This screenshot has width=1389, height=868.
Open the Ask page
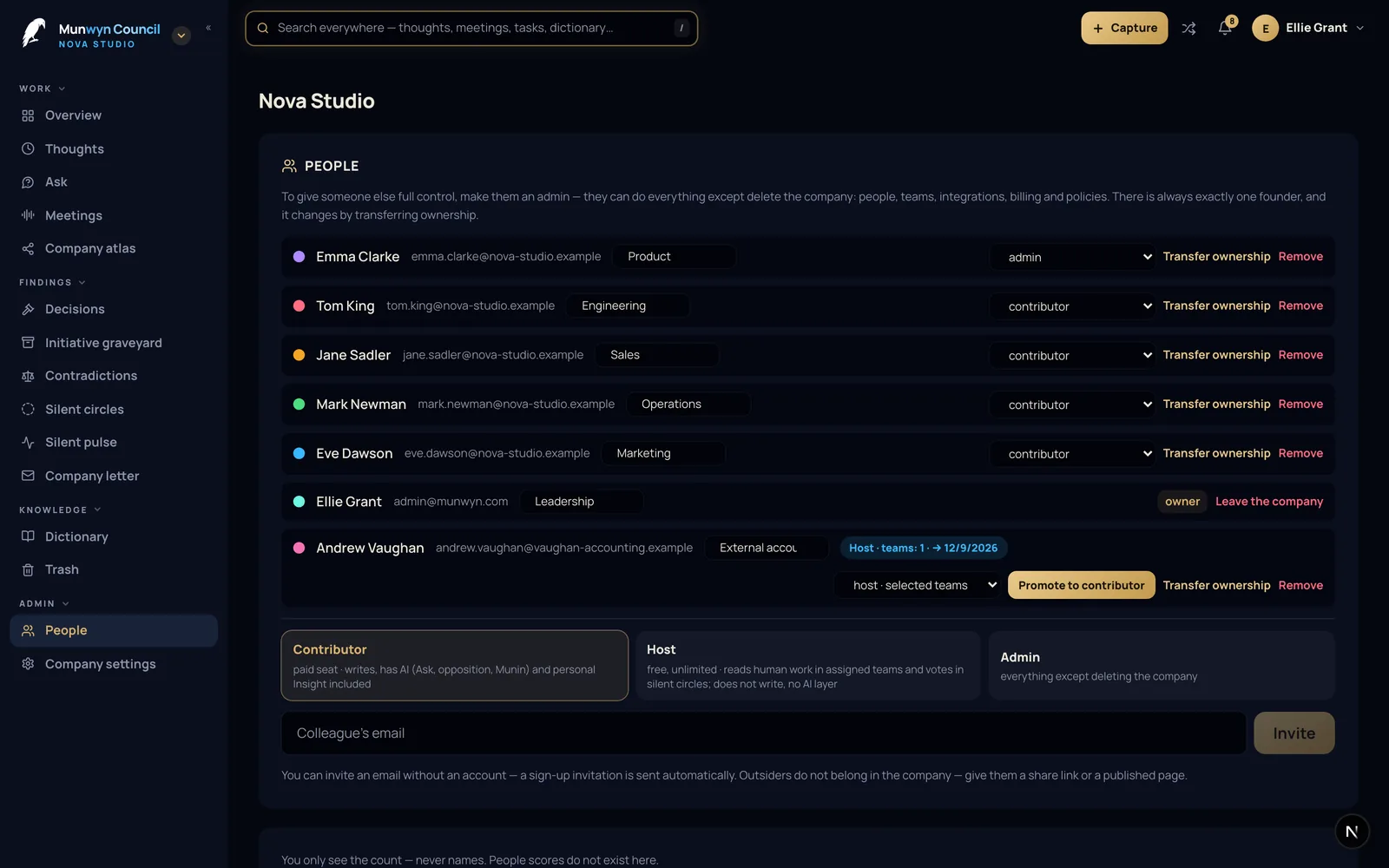[114, 182]
